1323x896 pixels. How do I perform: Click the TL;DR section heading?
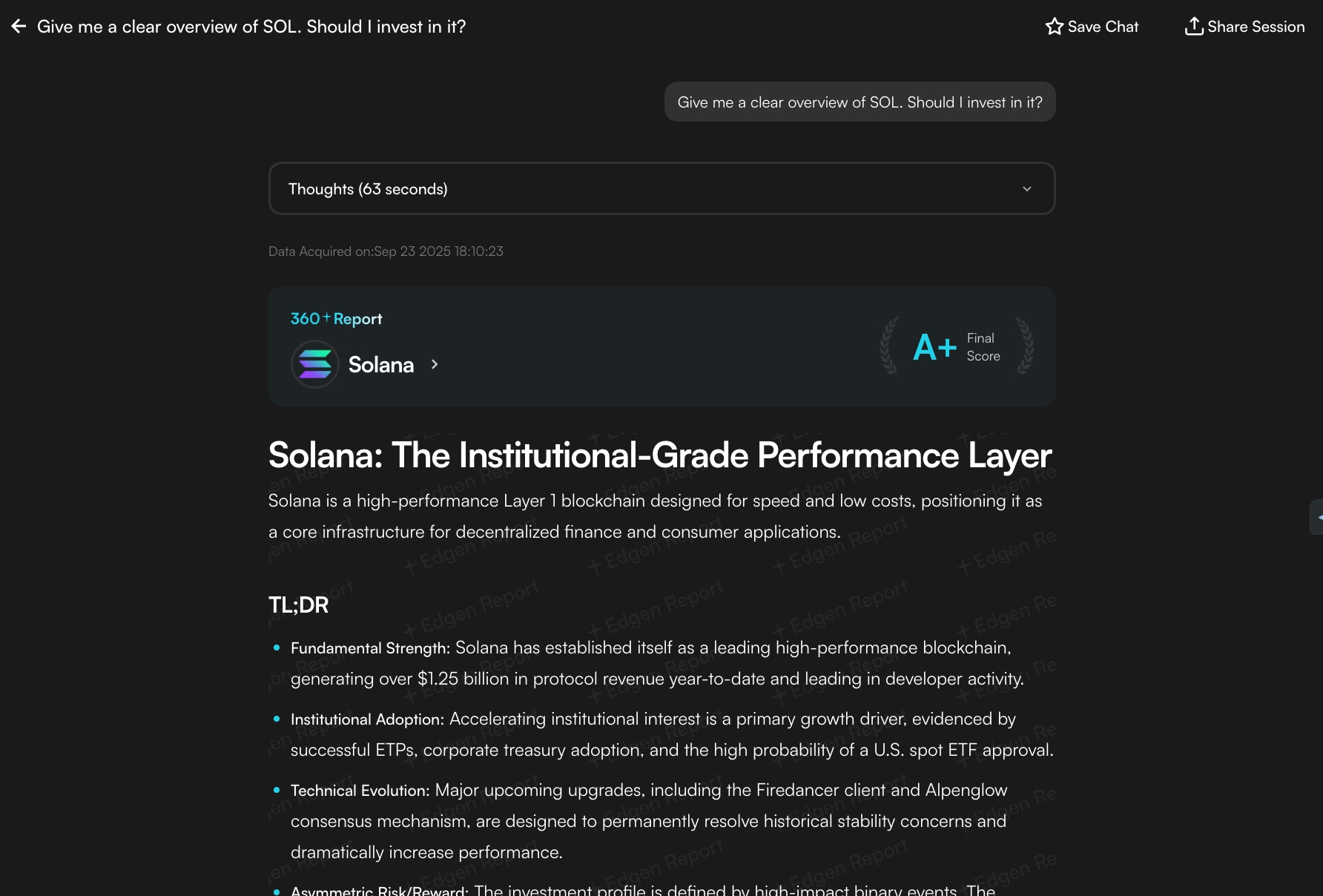point(298,605)
